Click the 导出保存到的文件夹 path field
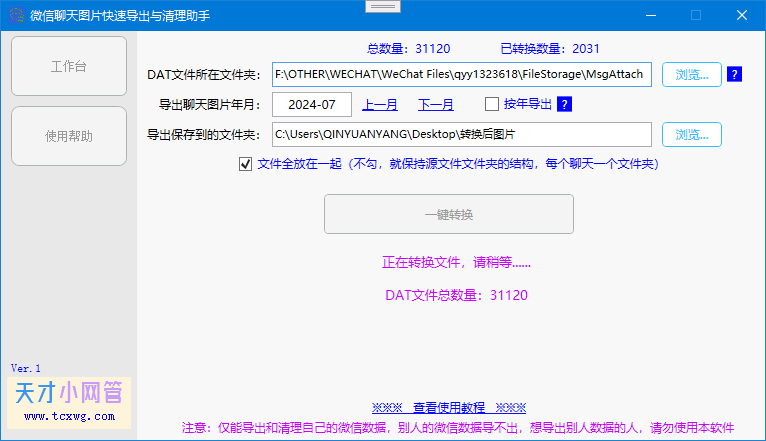 point(462,134)
